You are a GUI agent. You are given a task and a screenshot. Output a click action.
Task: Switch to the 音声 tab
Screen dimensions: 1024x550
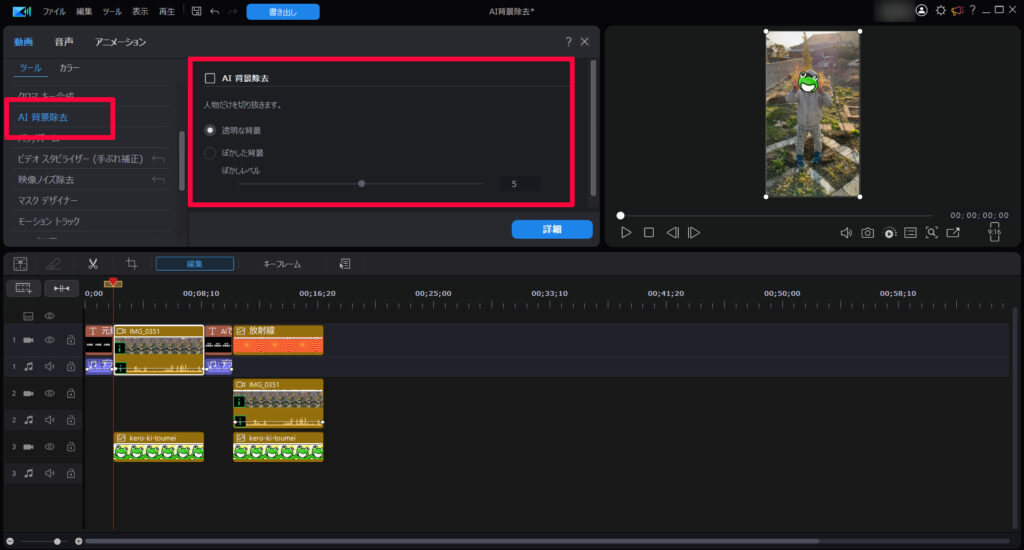click(x=64, y=42)
